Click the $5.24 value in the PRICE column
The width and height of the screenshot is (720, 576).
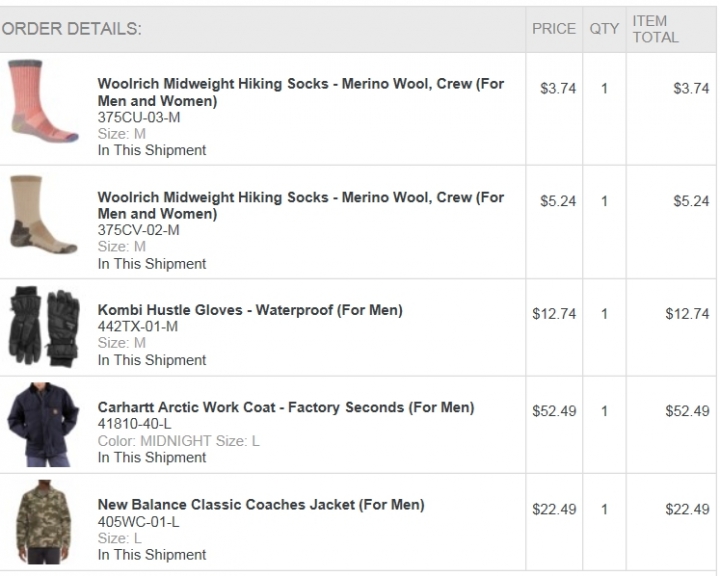click(558, 201)
